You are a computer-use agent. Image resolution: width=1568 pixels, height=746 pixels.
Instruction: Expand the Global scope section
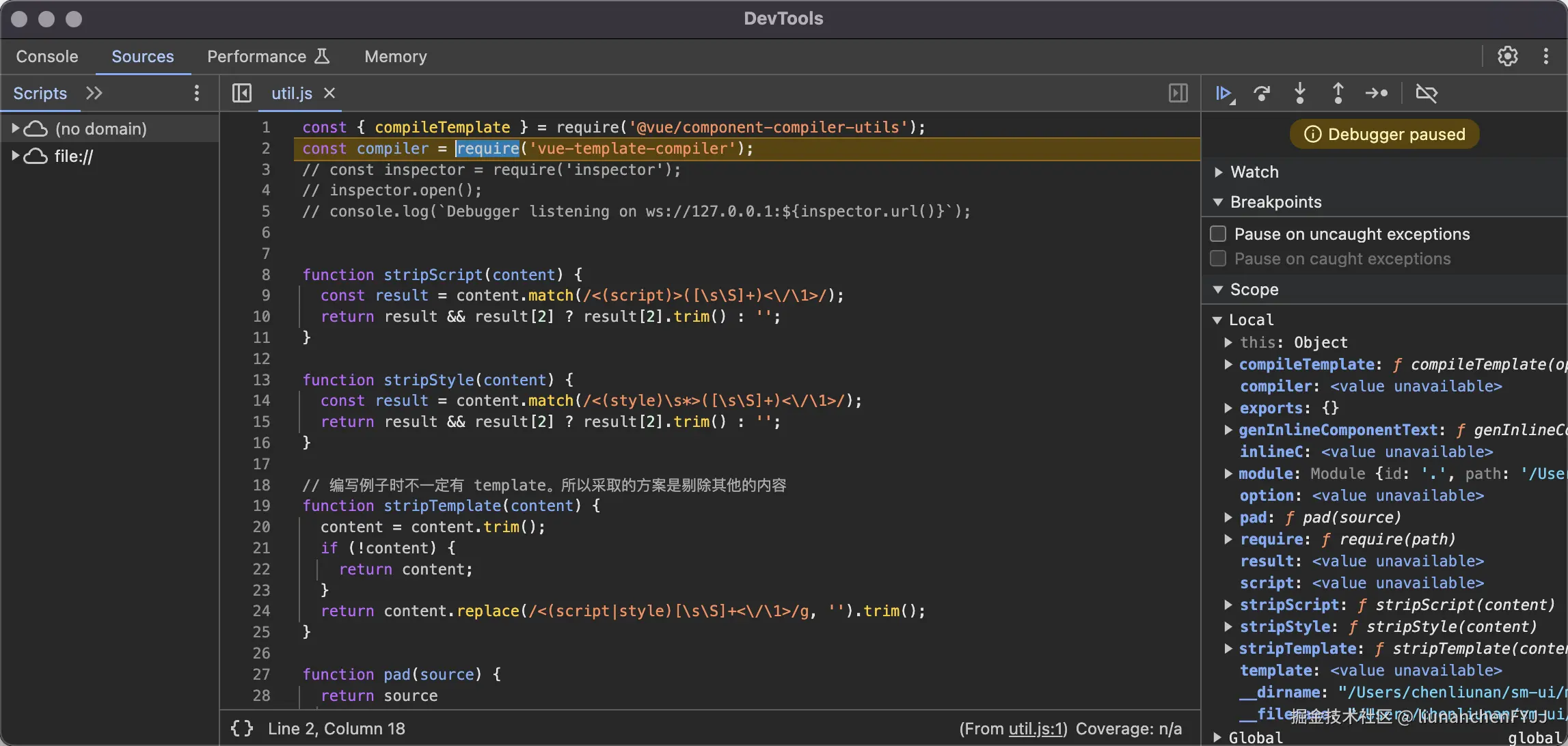tap(1217, 737)
